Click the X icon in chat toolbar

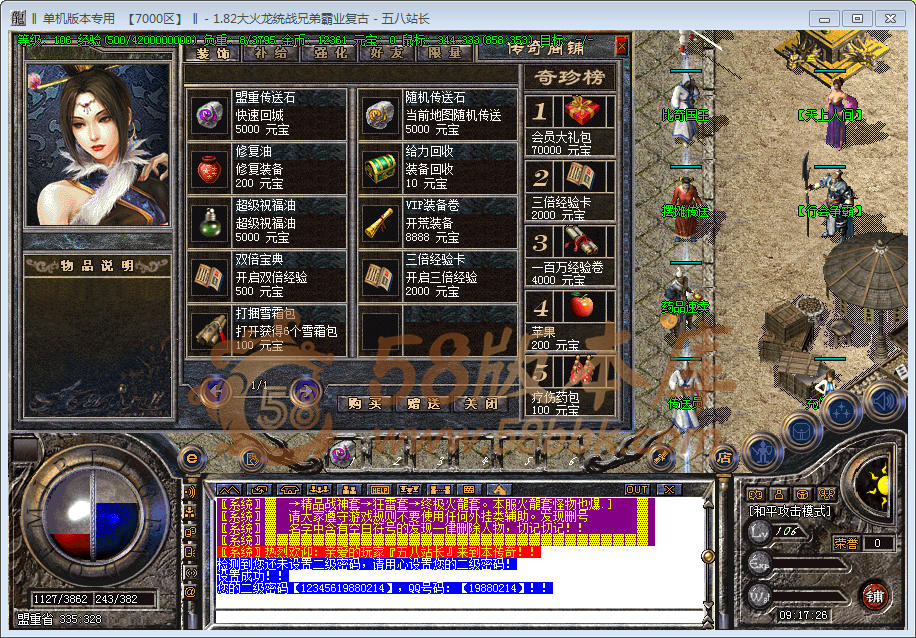point(669,490)
